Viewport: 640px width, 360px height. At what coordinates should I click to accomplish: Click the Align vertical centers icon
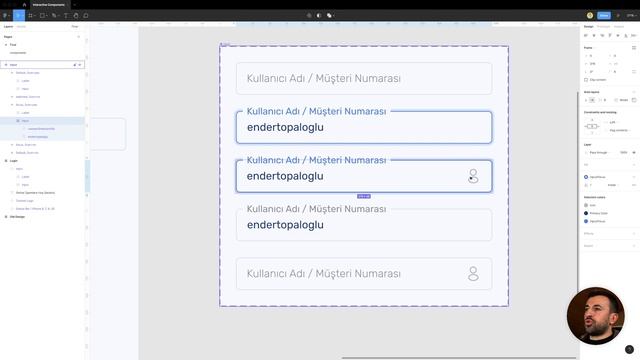point(618,36)
